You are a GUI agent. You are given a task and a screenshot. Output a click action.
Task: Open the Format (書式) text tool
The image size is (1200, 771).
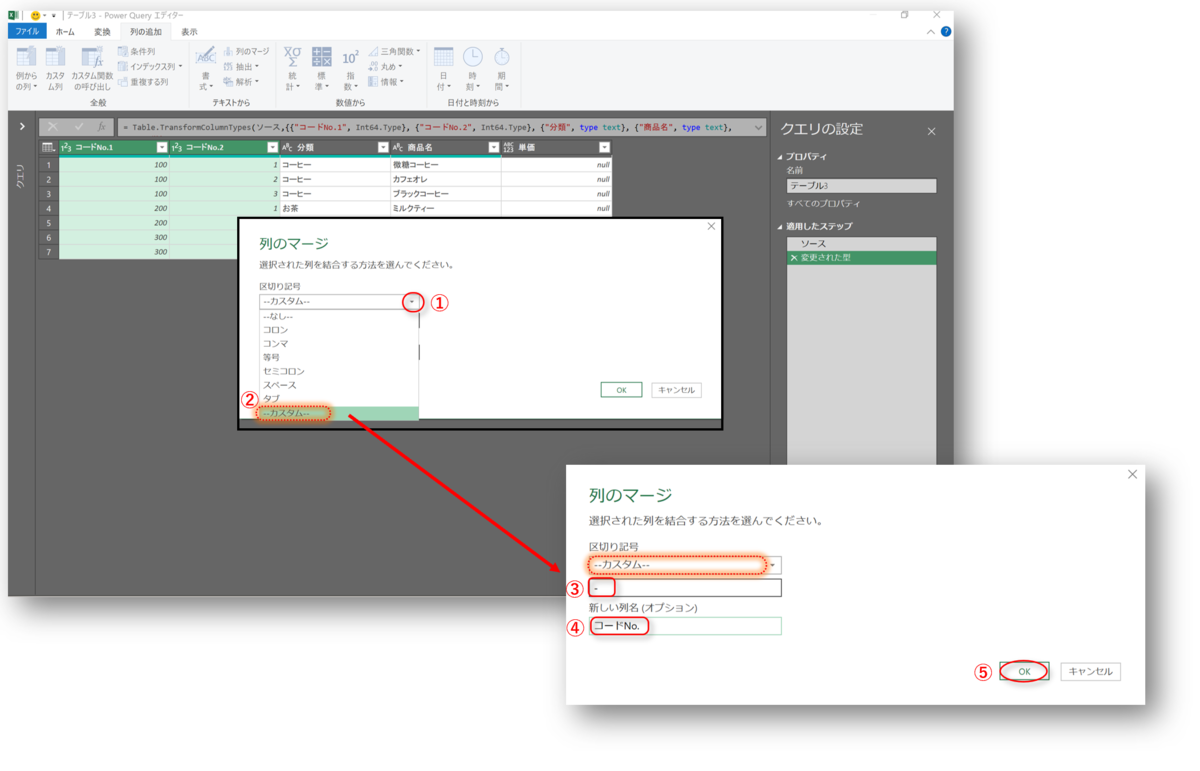(x=205, y=68)
